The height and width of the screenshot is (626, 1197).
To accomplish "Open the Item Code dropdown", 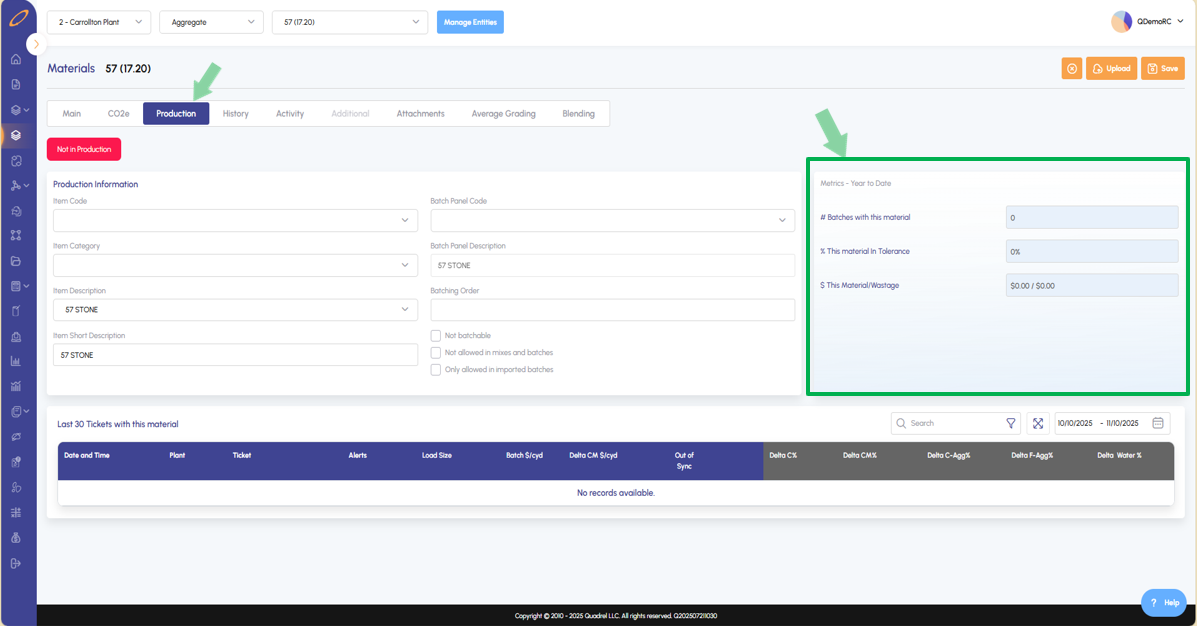I will point(235,221).
